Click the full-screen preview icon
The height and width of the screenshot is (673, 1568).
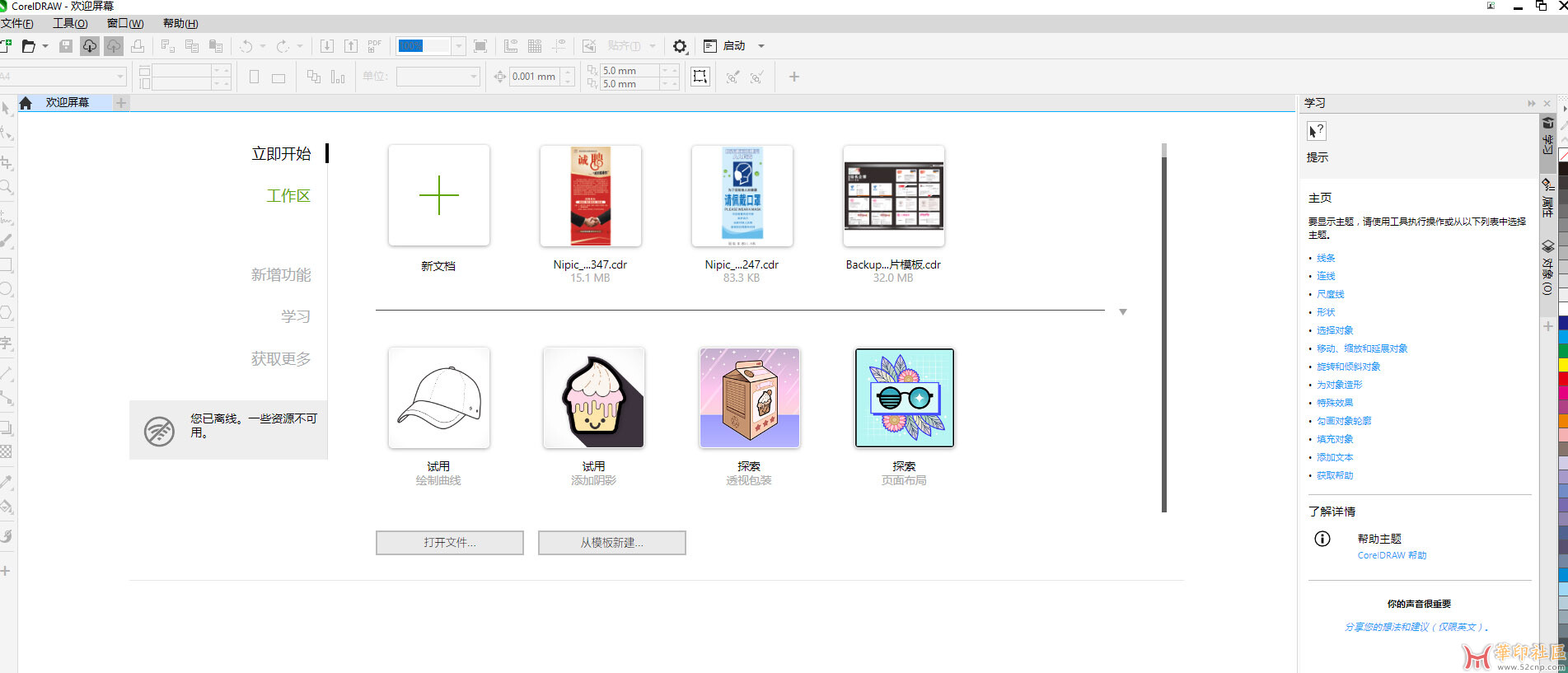point(480,46)
